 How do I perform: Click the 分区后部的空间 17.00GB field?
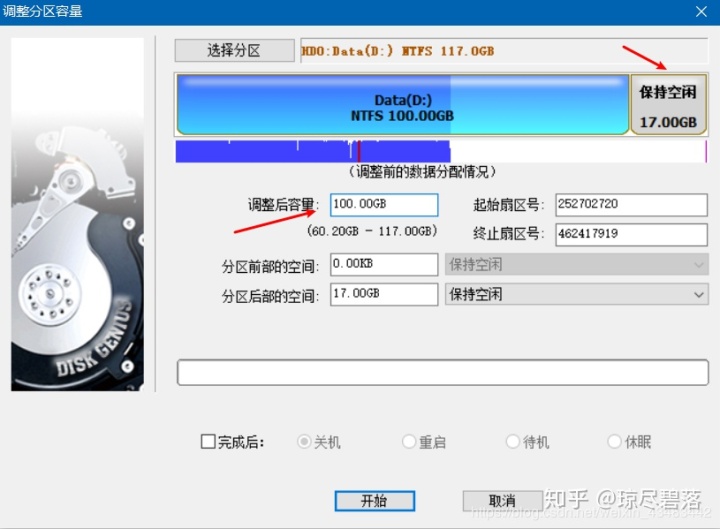coord(384,294)
